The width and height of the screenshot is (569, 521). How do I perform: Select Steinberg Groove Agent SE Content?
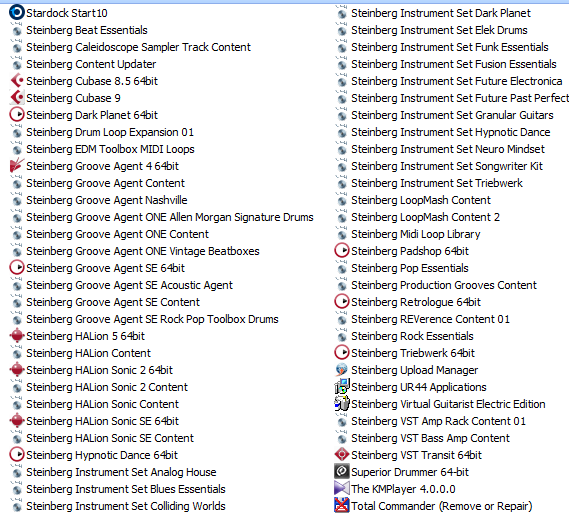click(x=113, y=302)
